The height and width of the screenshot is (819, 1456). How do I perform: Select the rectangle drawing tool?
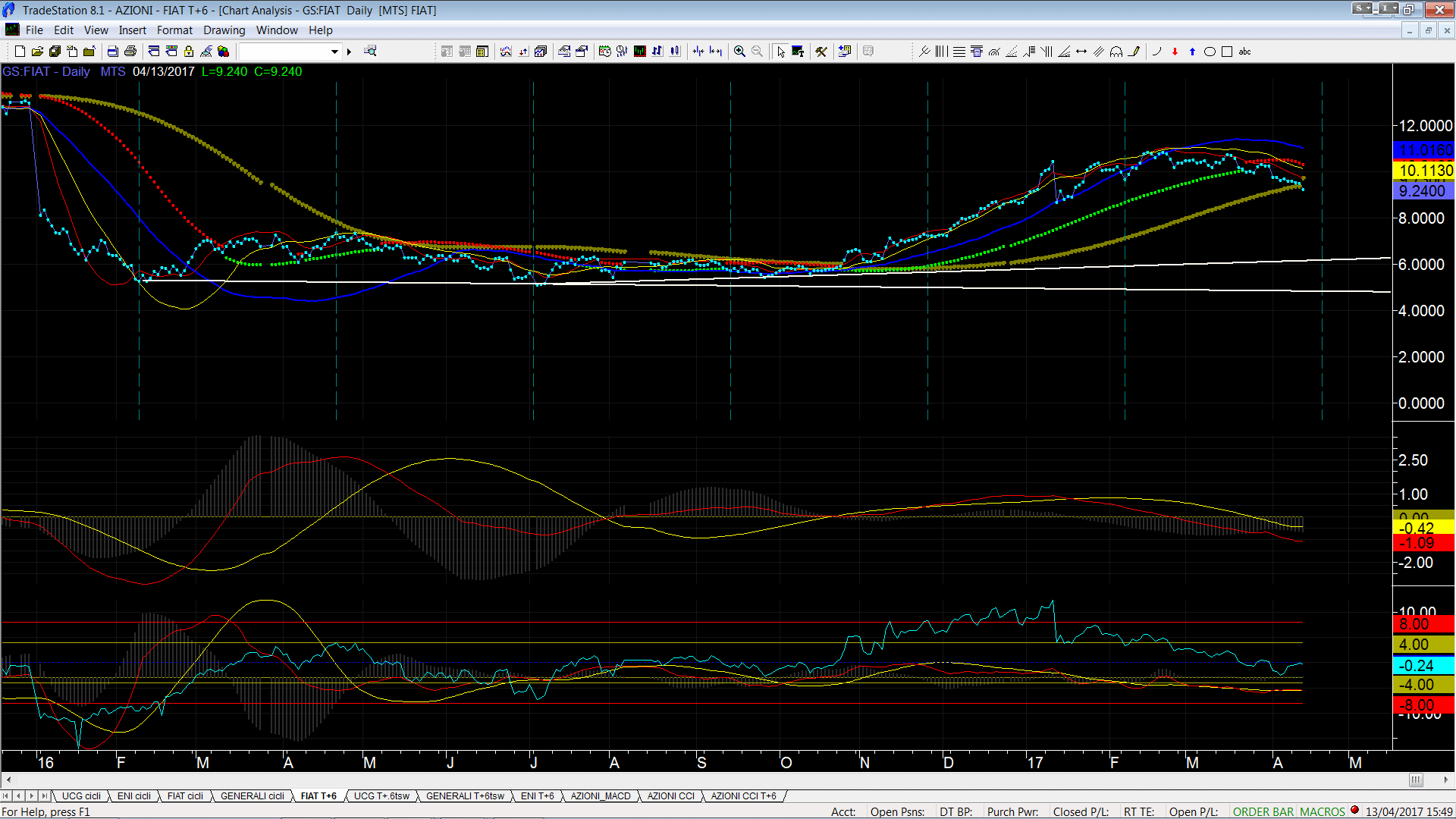pos(1227,52)
